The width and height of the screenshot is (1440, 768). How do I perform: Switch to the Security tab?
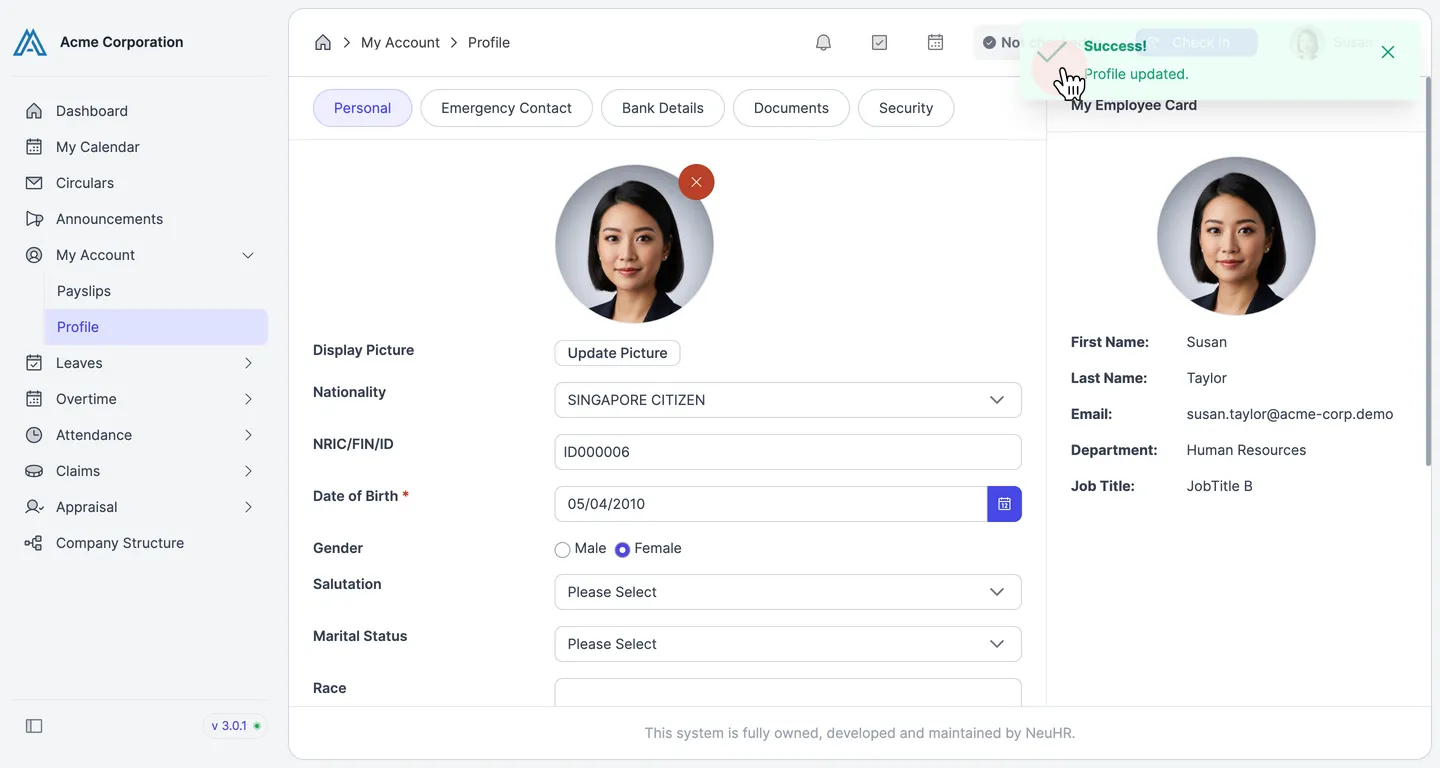click(906, 108)
